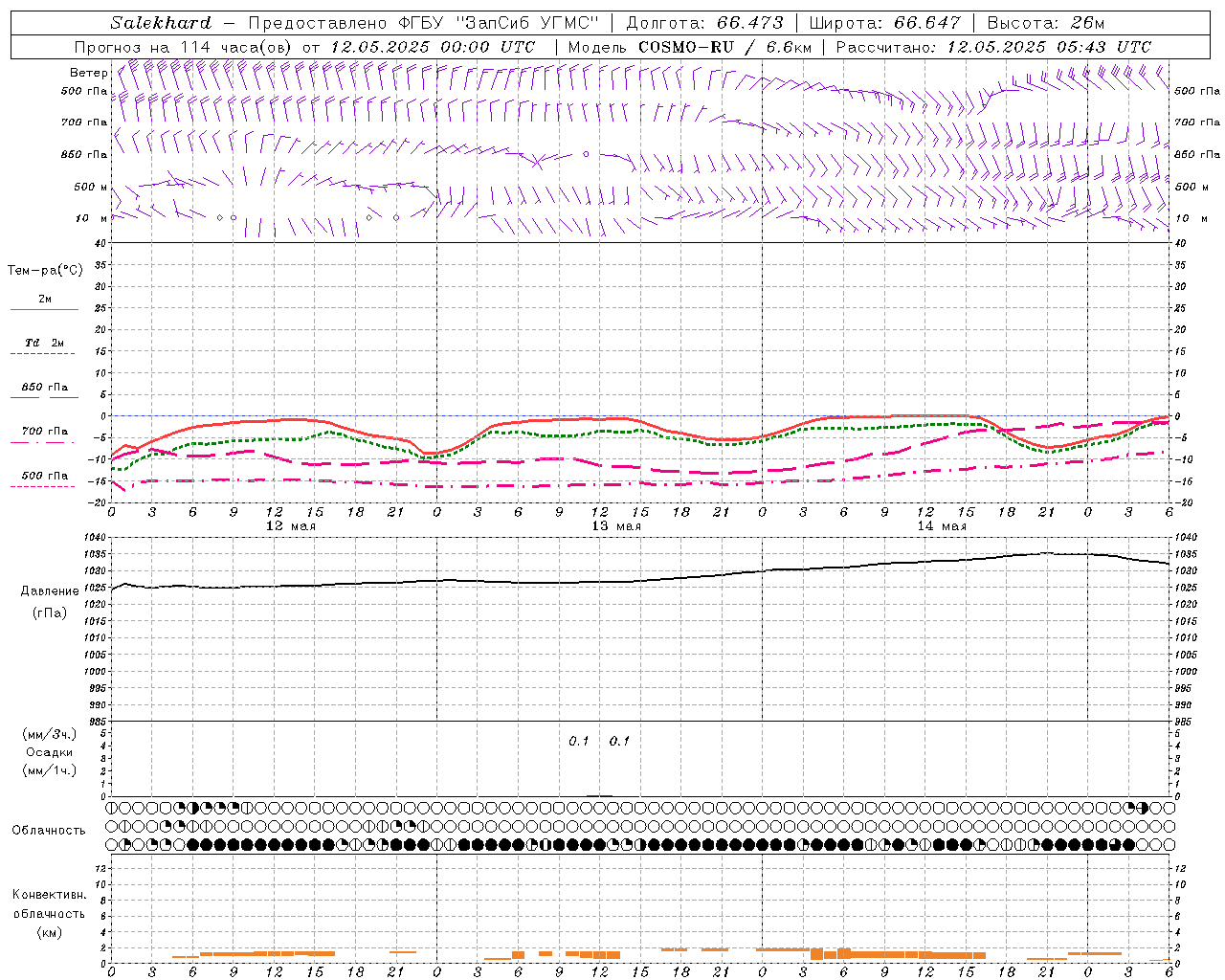Click the Модель COSMO-RU / 6.6км label
The height and width of the screenshot is (980, 1225).
690,47
